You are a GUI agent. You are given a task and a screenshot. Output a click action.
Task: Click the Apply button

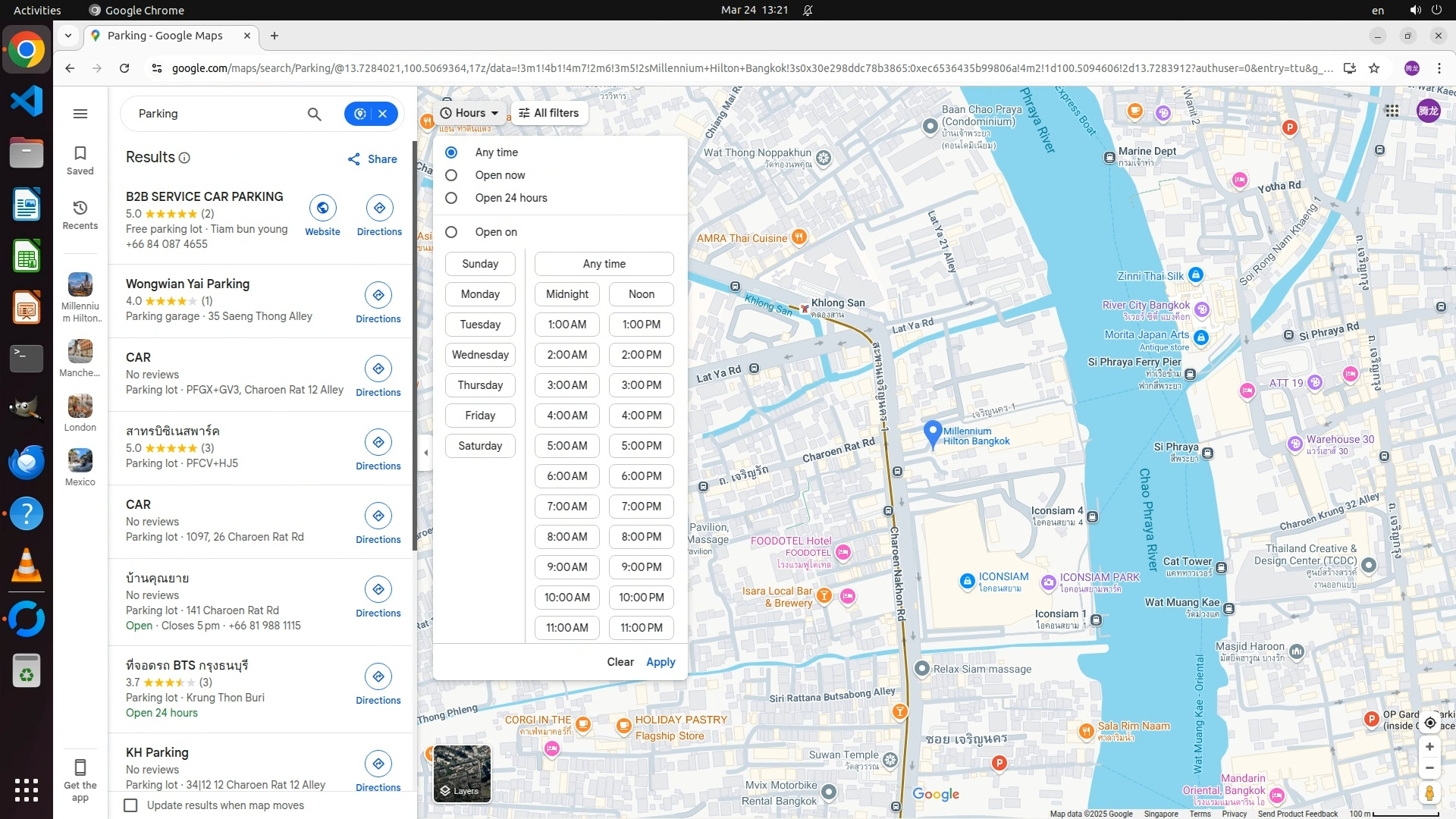661,662
